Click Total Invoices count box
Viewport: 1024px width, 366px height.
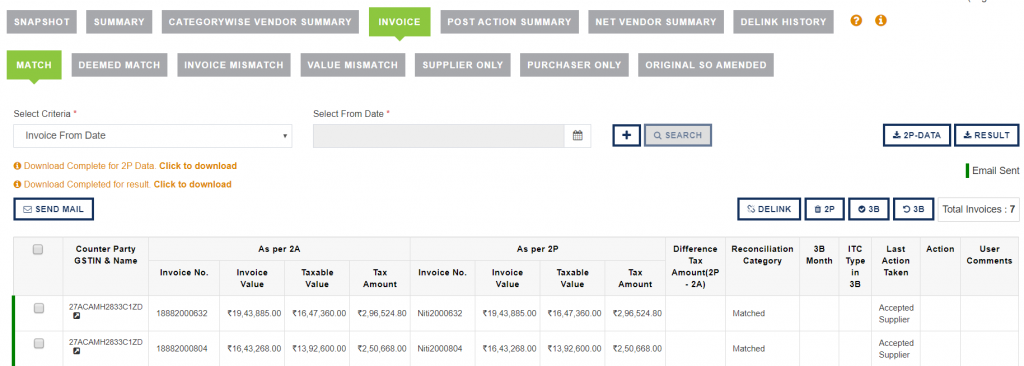click(978, 209)
